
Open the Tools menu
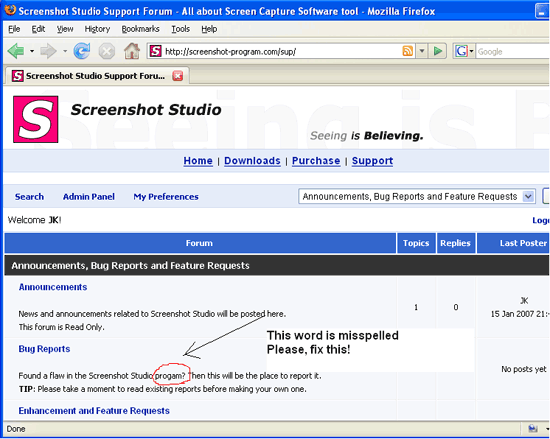tap(181, 29)
